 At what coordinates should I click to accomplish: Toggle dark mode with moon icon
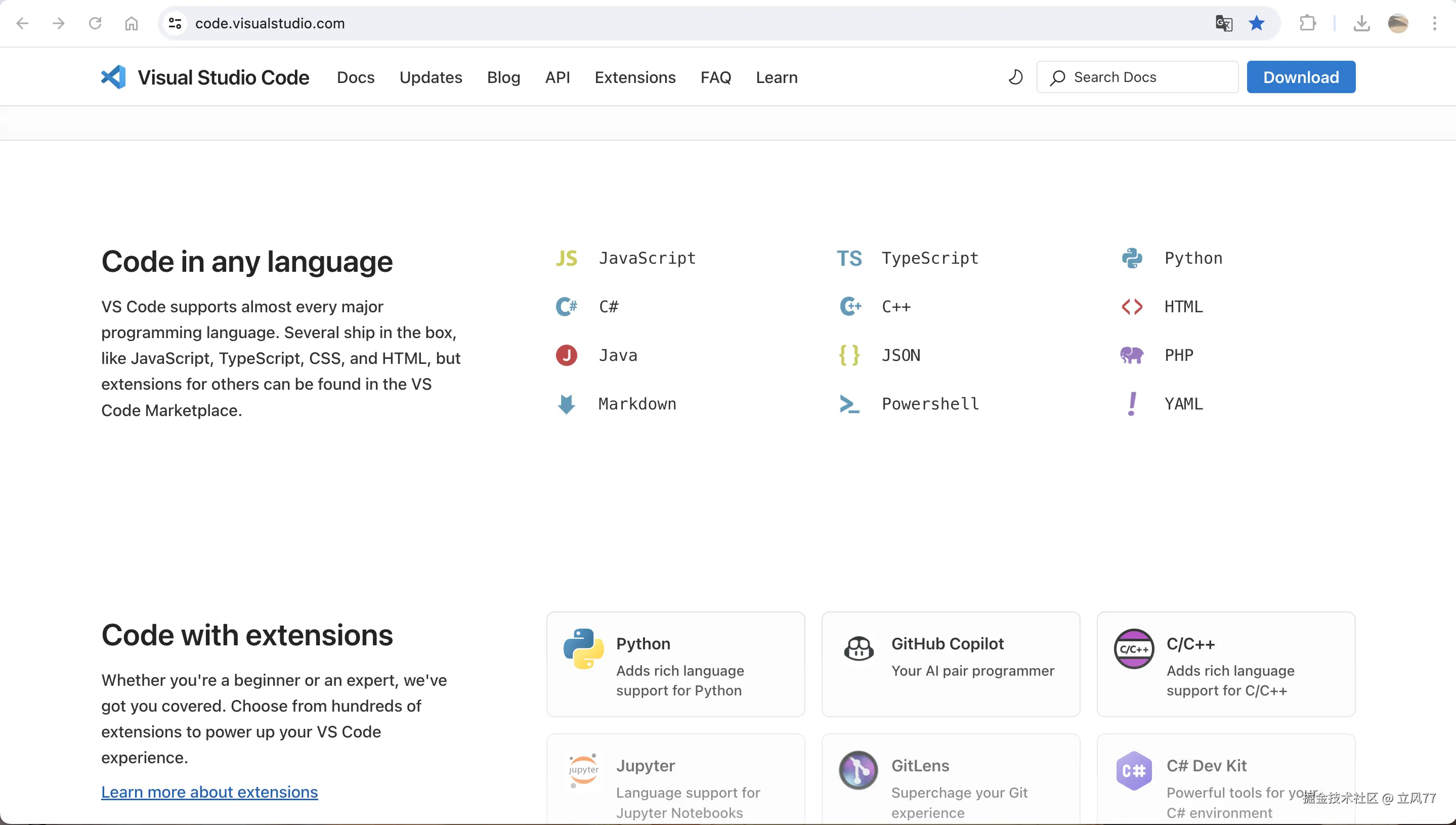point(1015,77)
